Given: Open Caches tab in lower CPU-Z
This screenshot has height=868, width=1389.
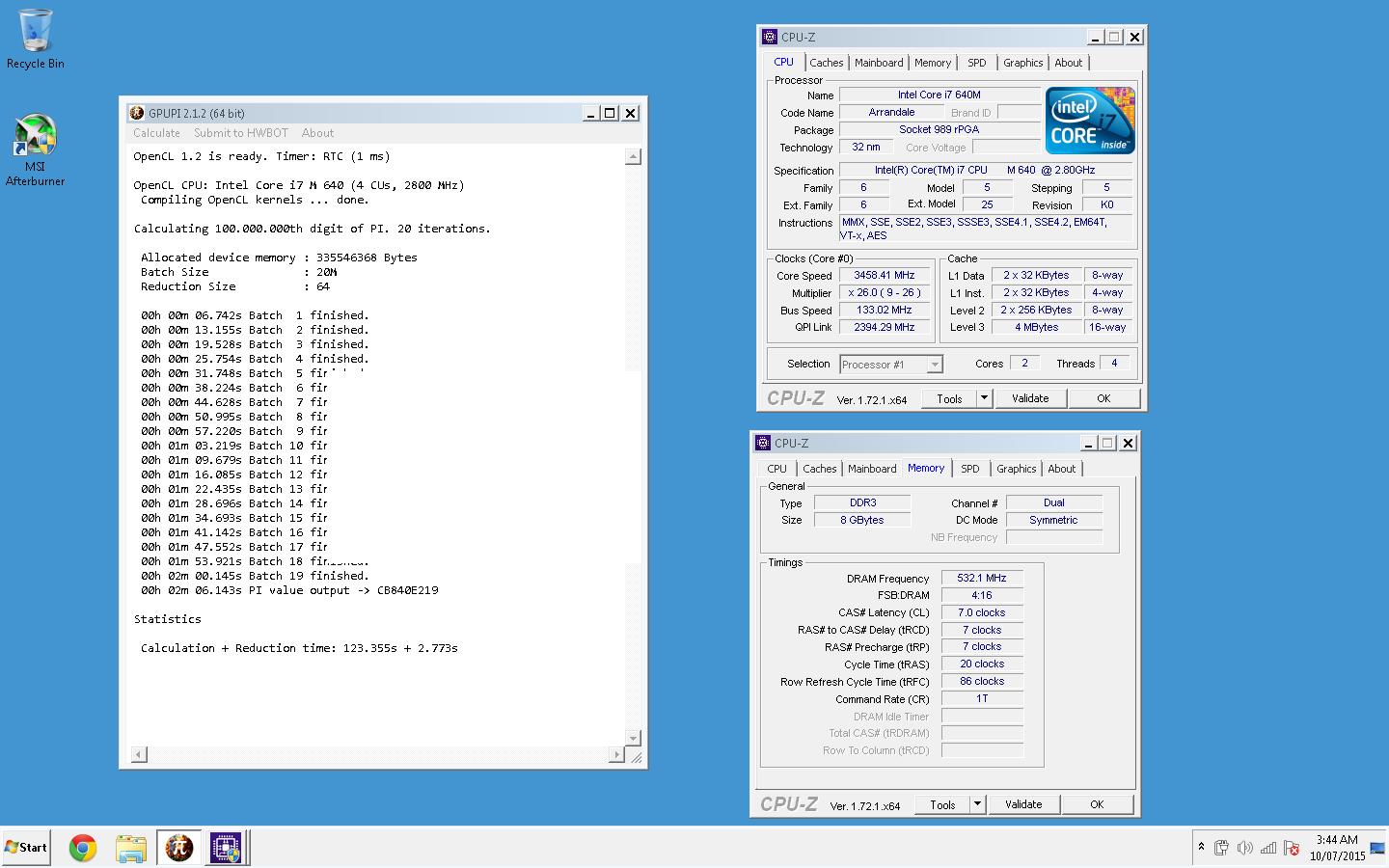Looking at the screenshot, I should [x=820, y=469].
